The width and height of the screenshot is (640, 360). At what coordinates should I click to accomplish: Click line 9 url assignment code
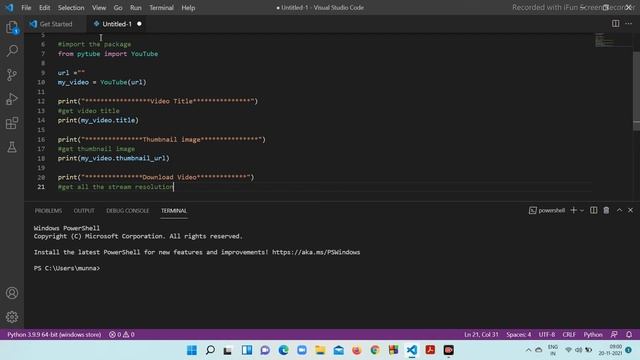point(71,73)
